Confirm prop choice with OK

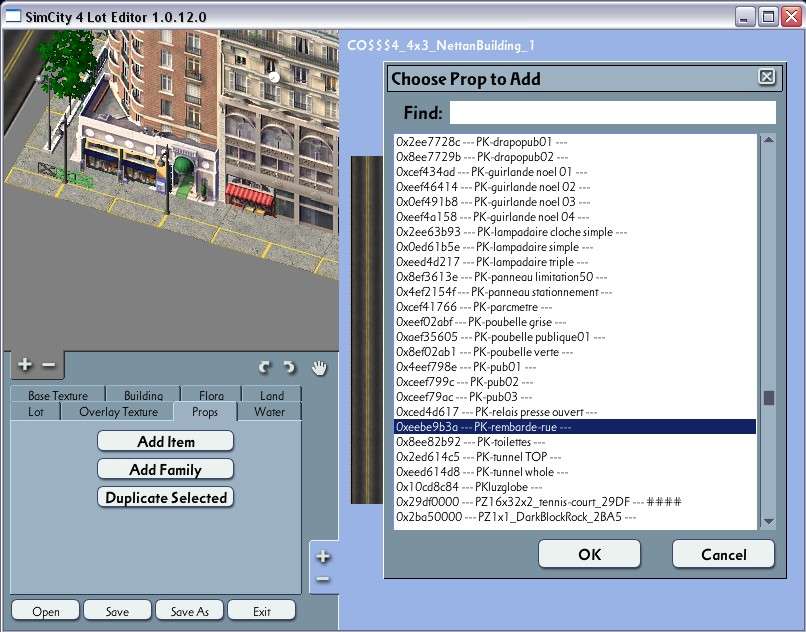tap(589, 554)
